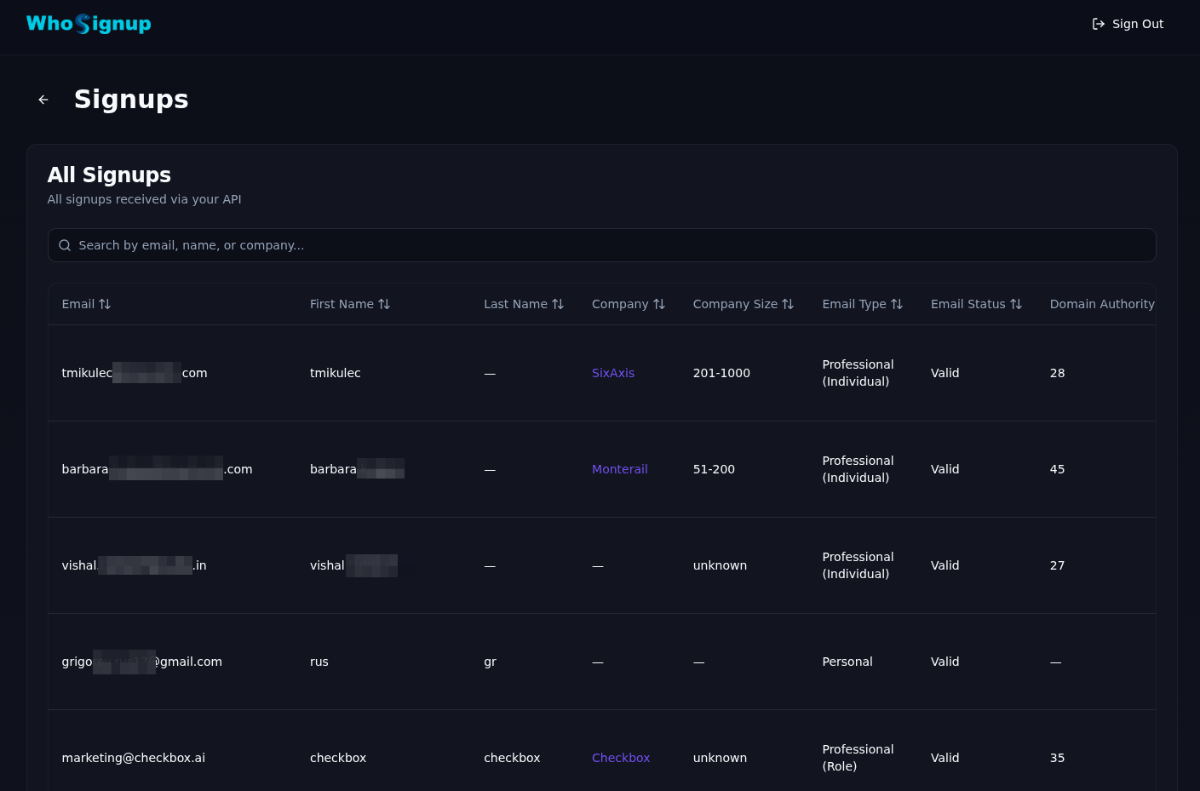Click the back arrow next to Signups
The height and width of the screenshot is (791, 1200).
coord(43,100)
